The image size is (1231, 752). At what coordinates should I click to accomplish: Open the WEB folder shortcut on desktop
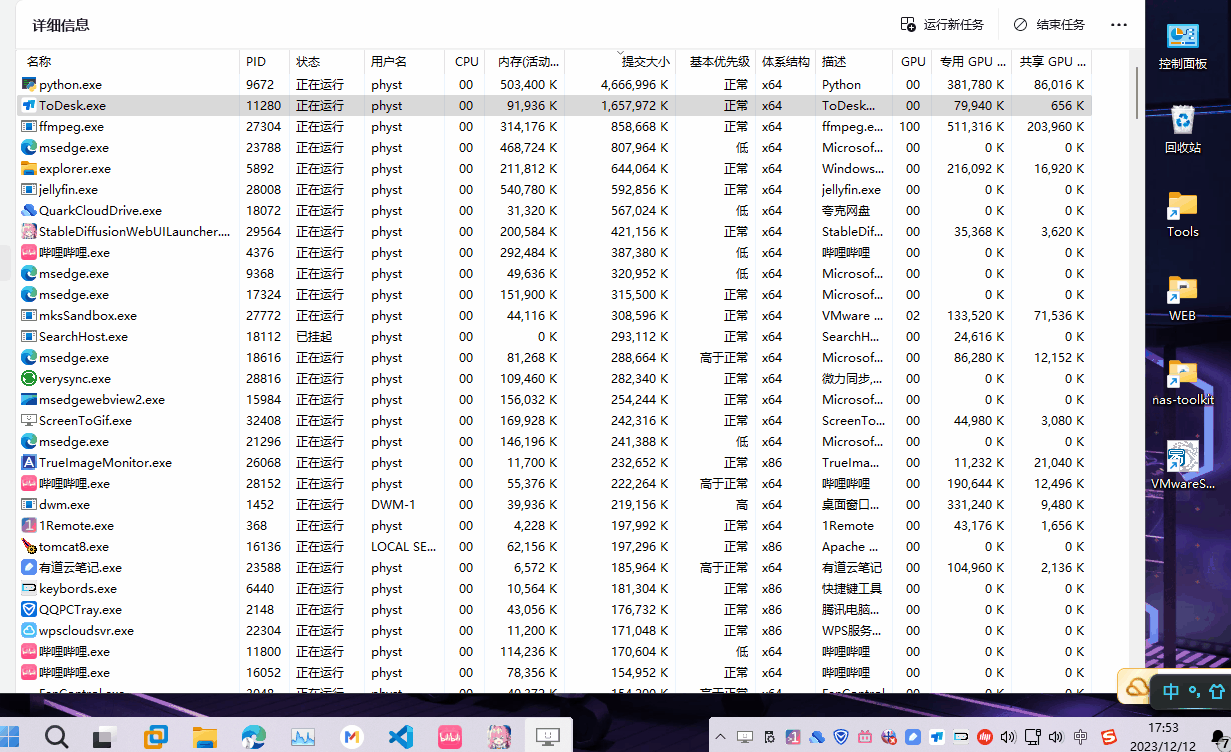(1183, 298)
